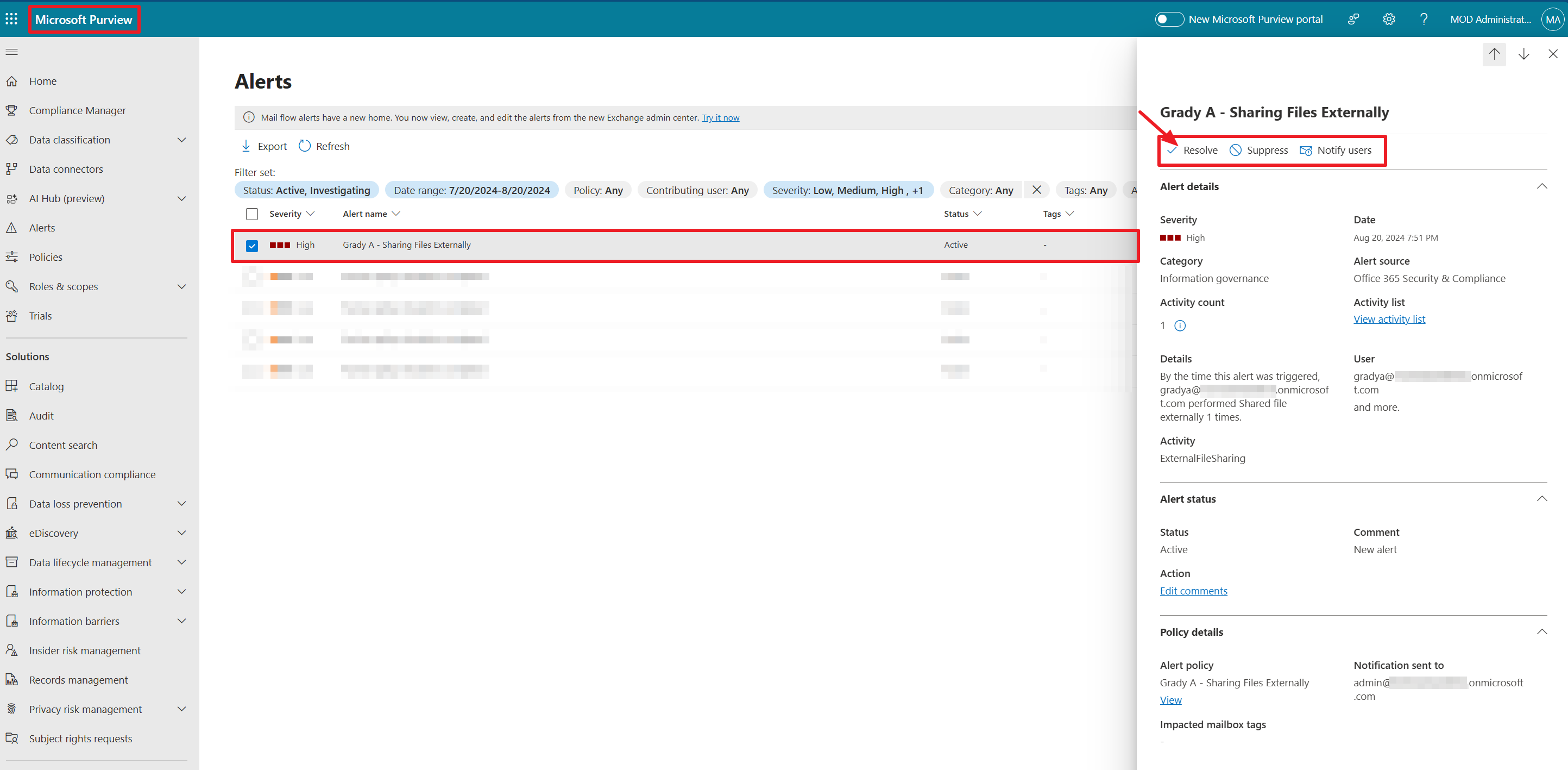Open Purview settings gear

point(1389,18)
